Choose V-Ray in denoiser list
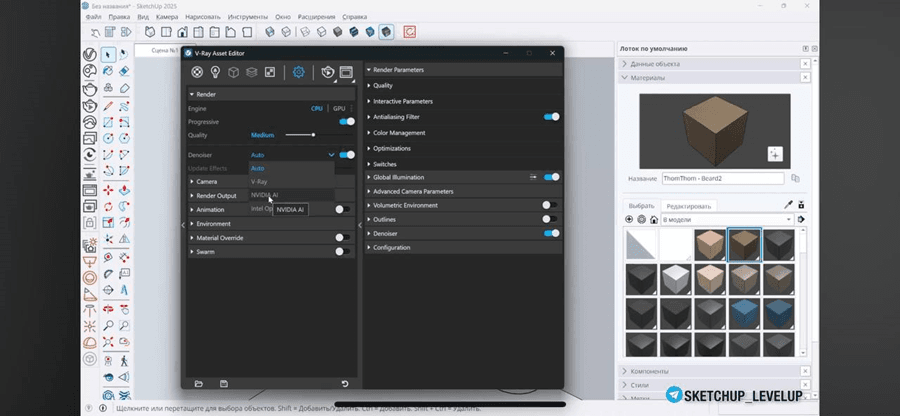Image resolution: width=900 pixels, height=416 pixels. pos(292,181)
